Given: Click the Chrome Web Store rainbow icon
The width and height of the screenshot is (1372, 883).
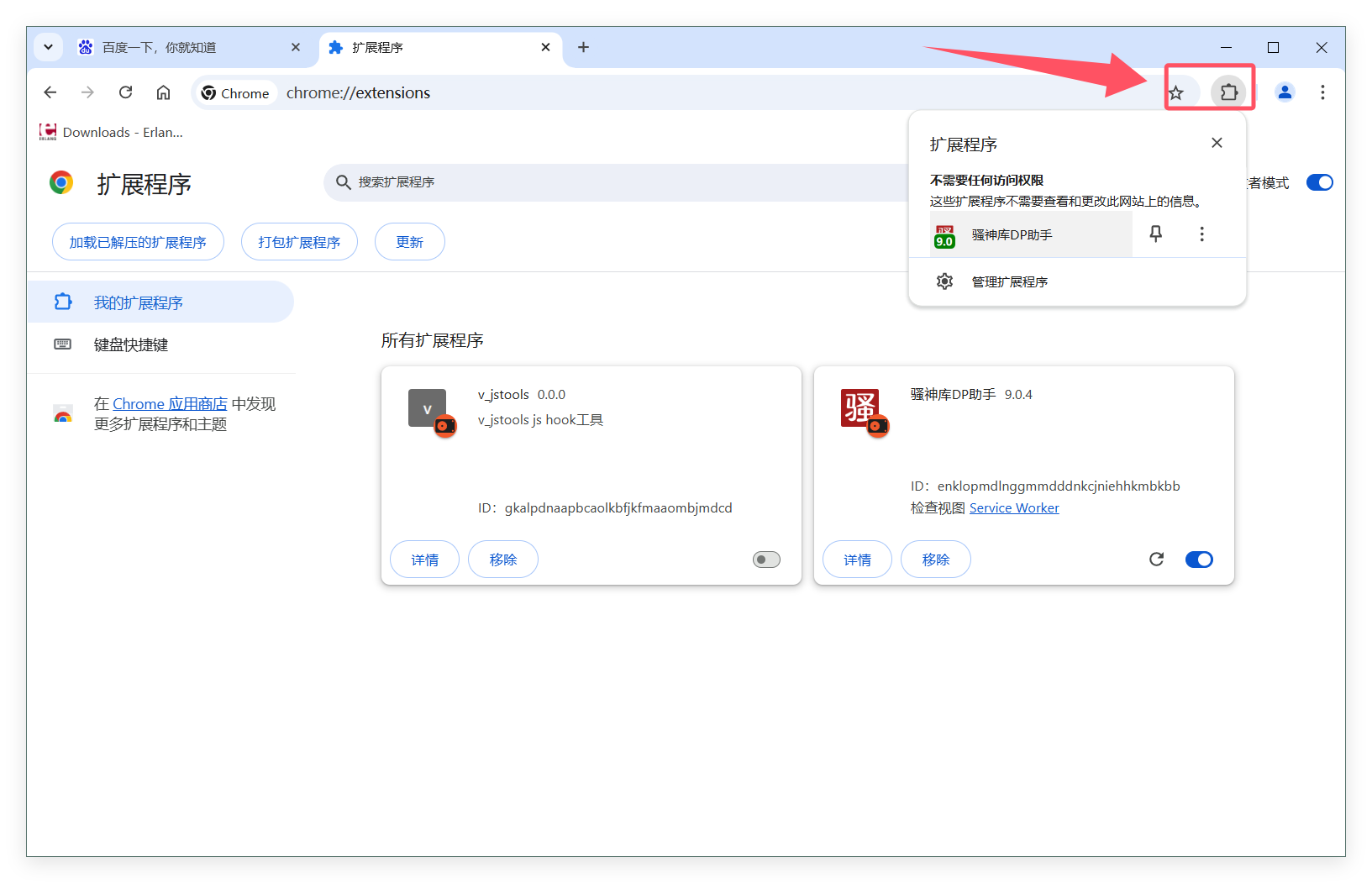Looking at the screenshot, I should tap(63, 414).
